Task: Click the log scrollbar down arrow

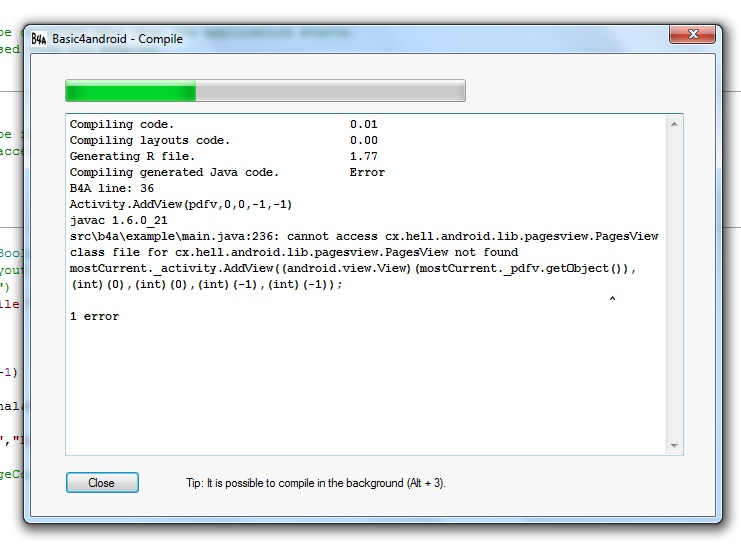Action: (674, 446)
